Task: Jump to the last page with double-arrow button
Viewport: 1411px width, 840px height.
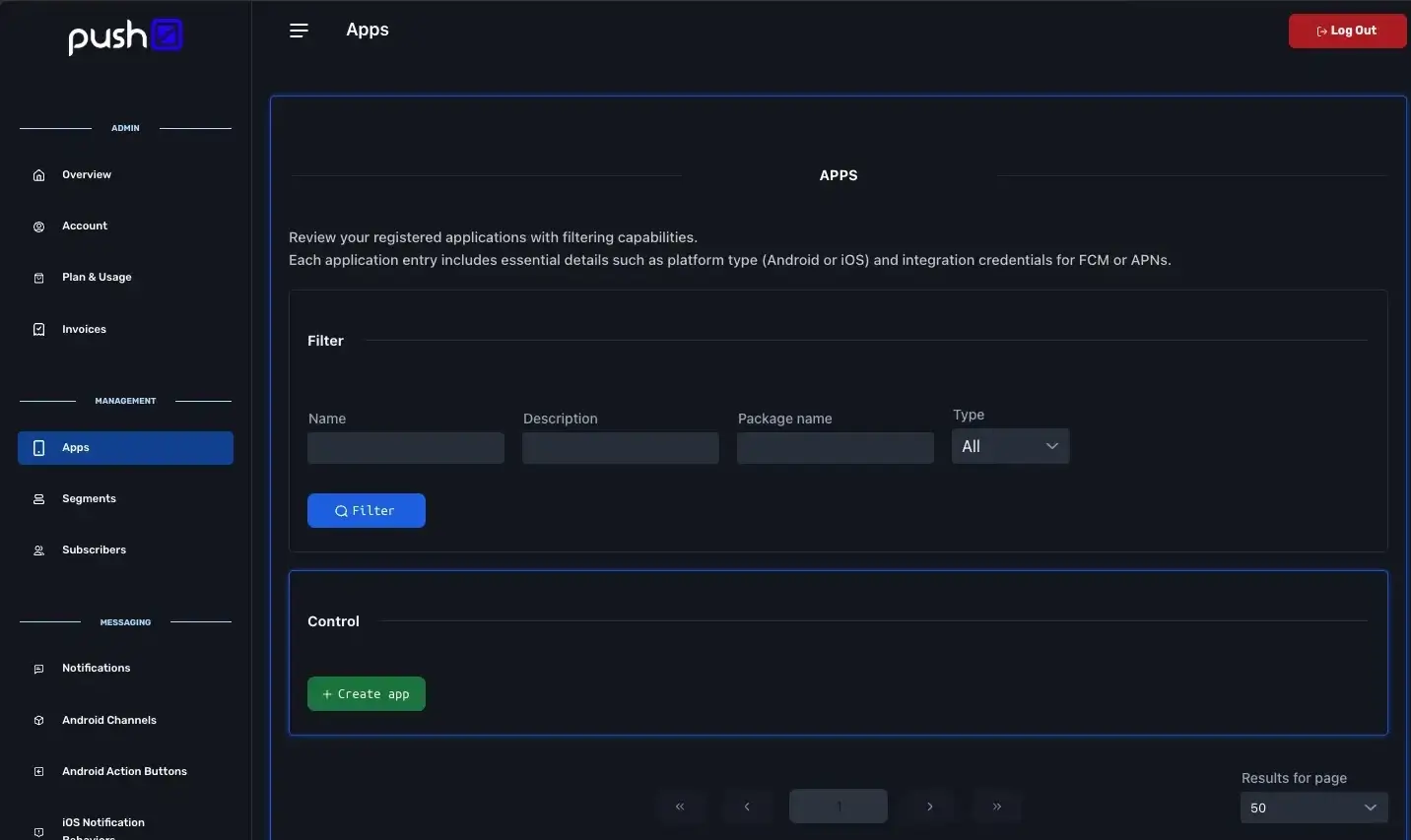Action: (996, 806)
